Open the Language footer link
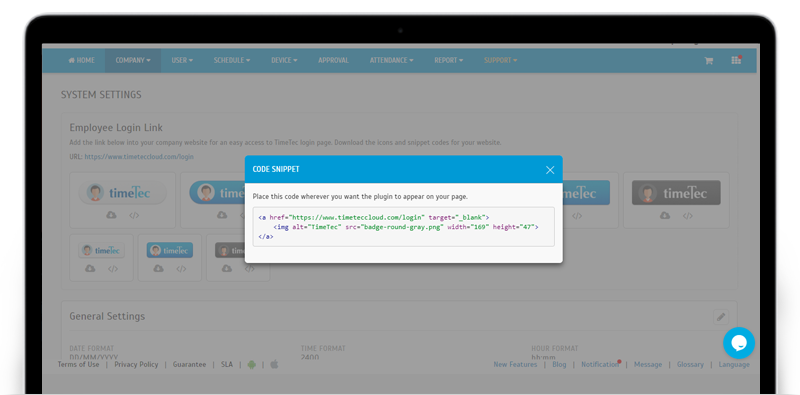This screenshot has height=395, width=800. point(734,364)
